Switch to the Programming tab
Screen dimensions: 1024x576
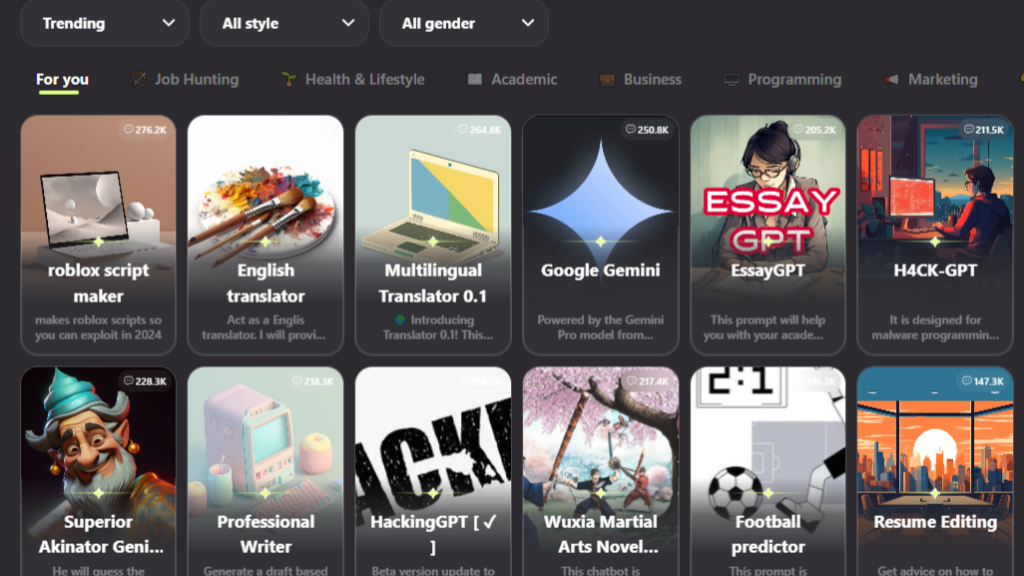[782, 79]
